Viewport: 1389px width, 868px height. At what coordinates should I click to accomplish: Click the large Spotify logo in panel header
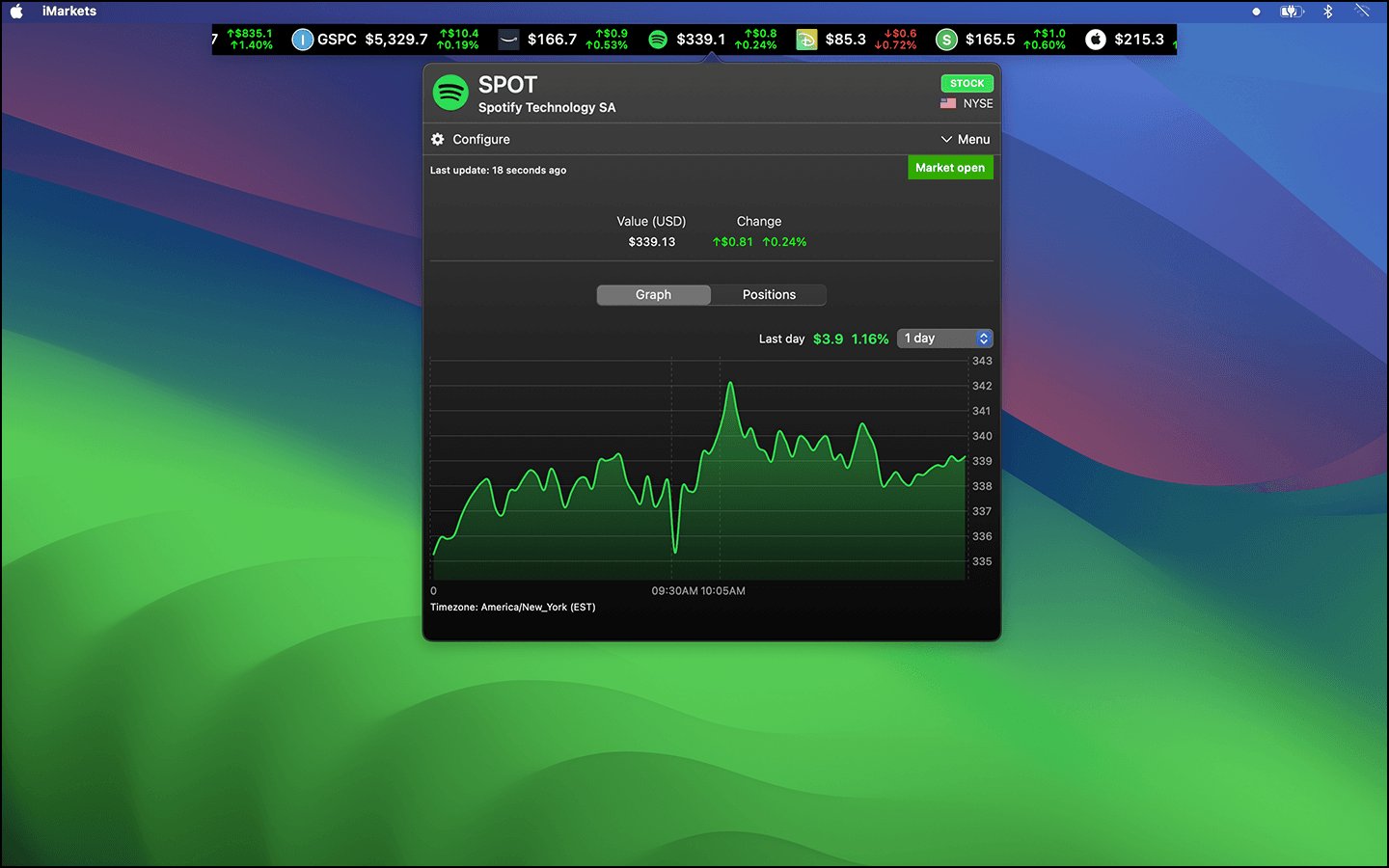pyautogui.click(x=450, y=94)
